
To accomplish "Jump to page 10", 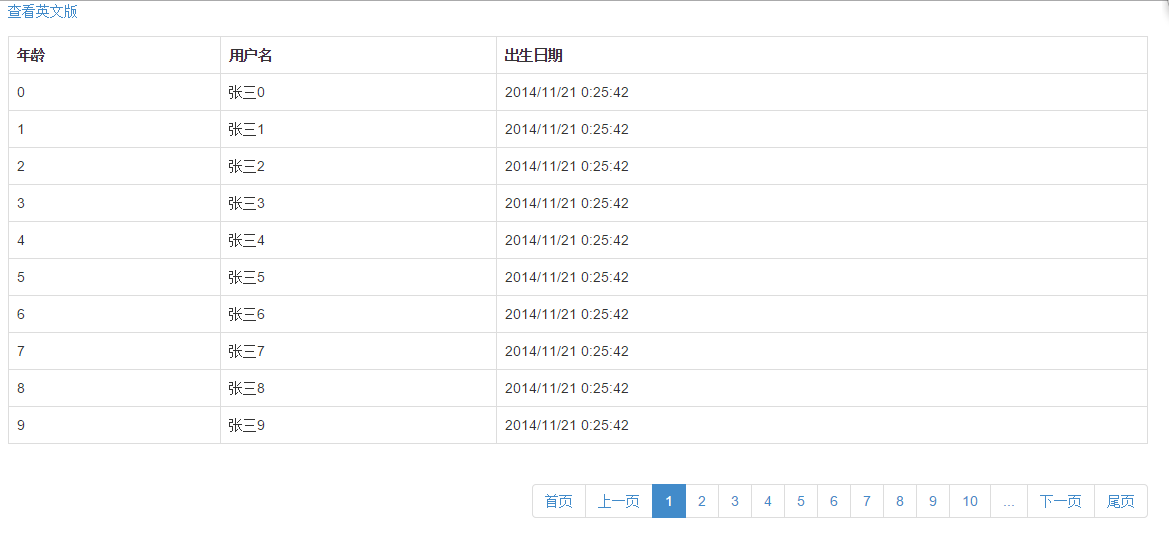I will 970,501.
